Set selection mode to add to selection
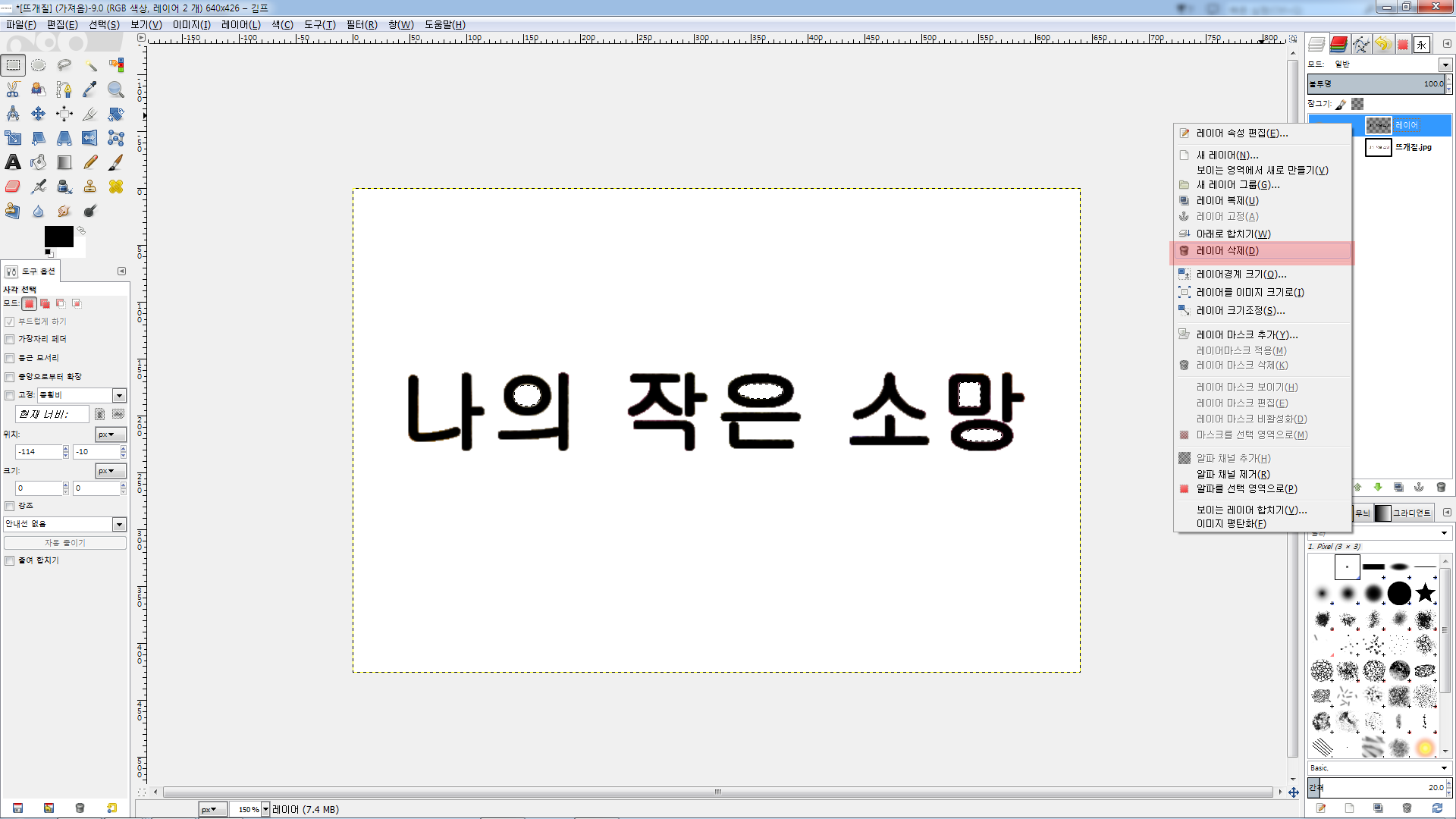 (x=45, y=303)
